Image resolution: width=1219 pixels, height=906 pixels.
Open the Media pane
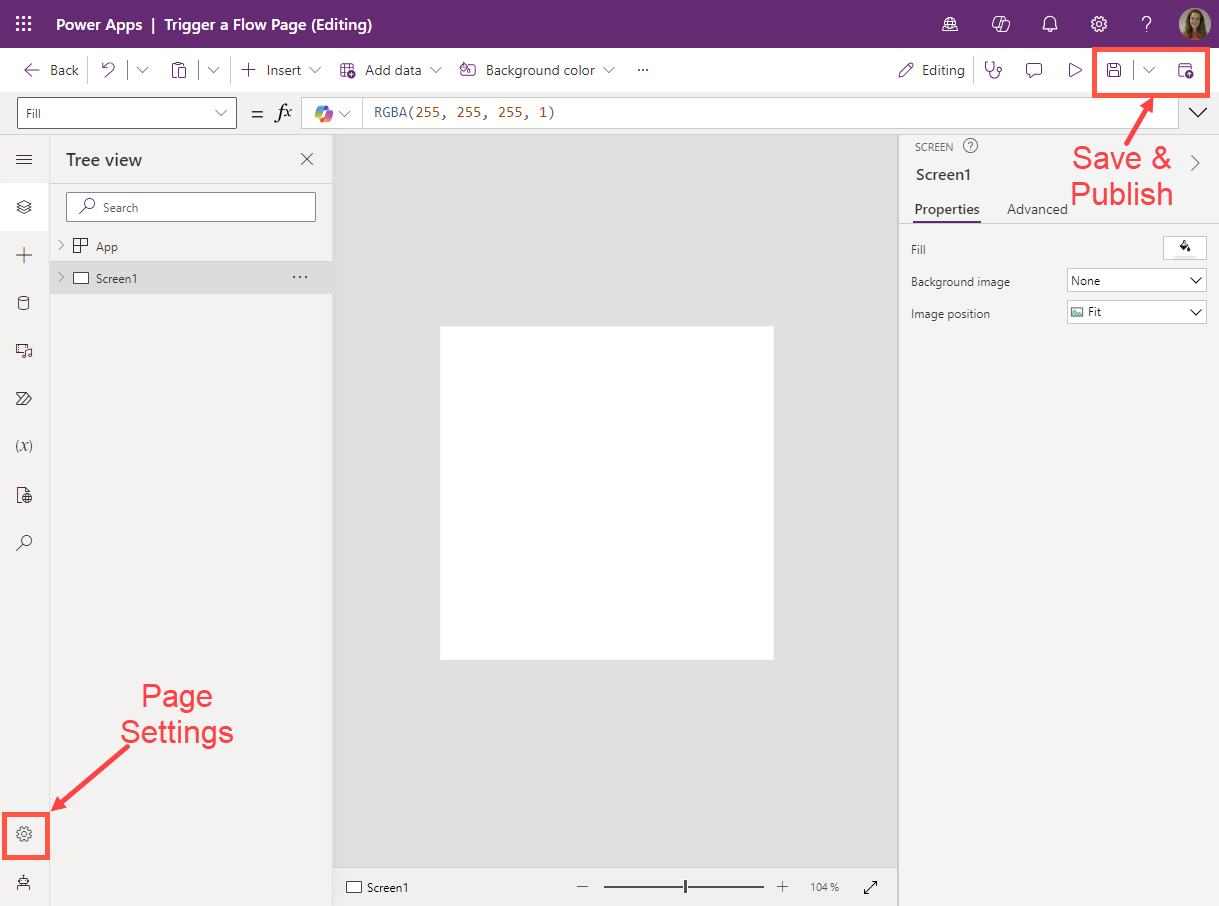24,351
